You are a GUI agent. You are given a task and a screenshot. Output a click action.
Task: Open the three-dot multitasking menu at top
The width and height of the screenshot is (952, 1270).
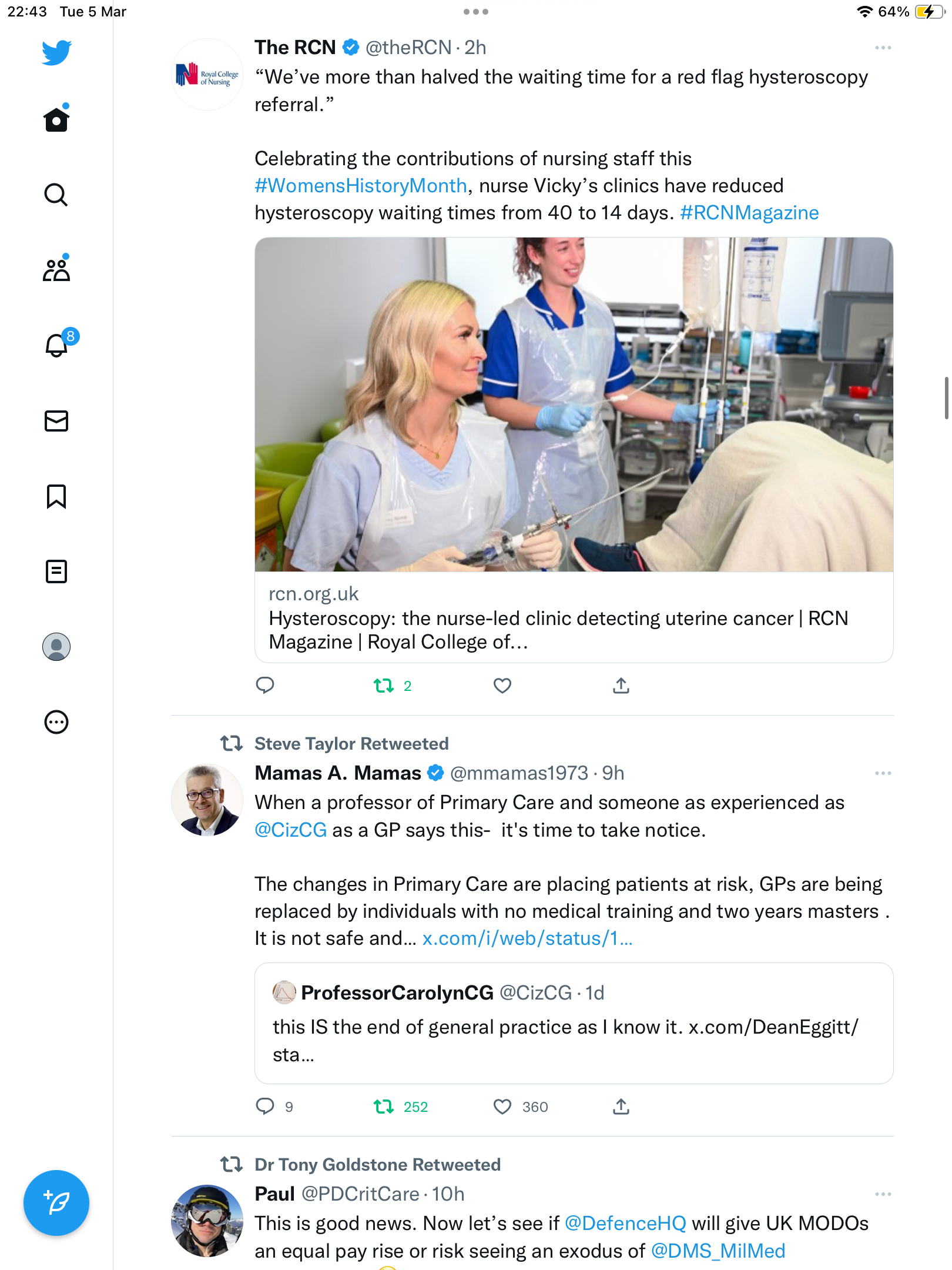tap(476, 12)
